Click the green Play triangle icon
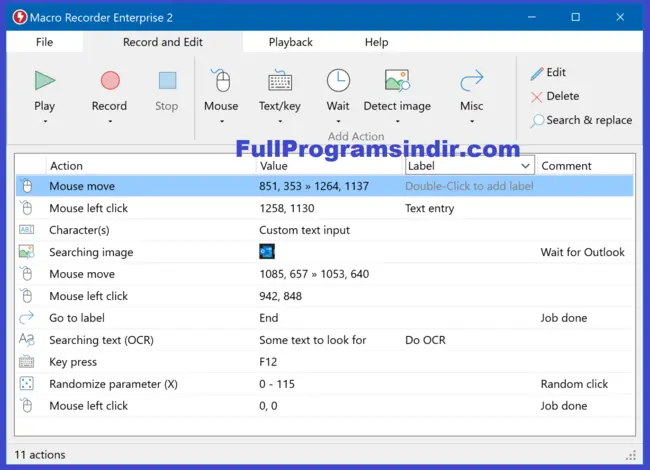 tap(45, 80)
